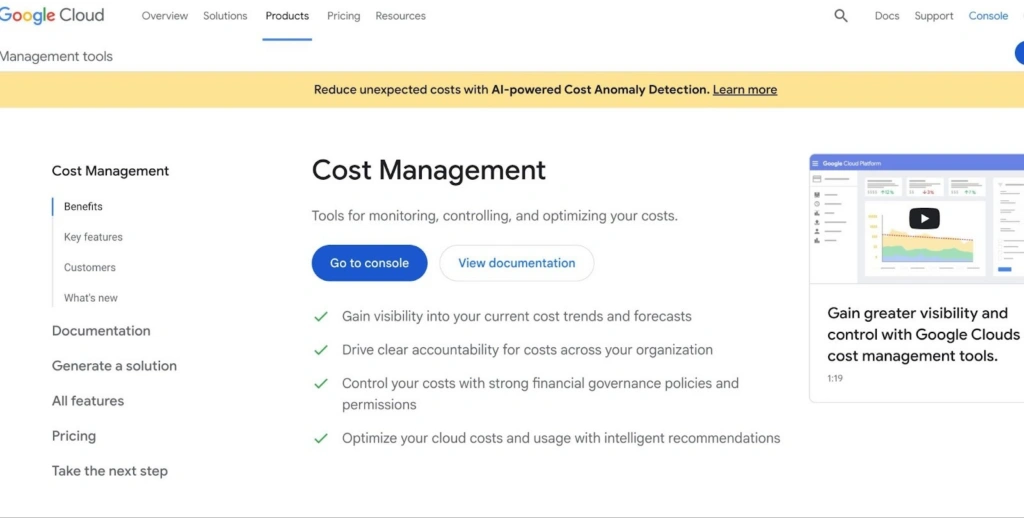Click the search magnifier icon
This screenshot has height=518, width=1024.
pyautogui.click(x=841, y=16)
